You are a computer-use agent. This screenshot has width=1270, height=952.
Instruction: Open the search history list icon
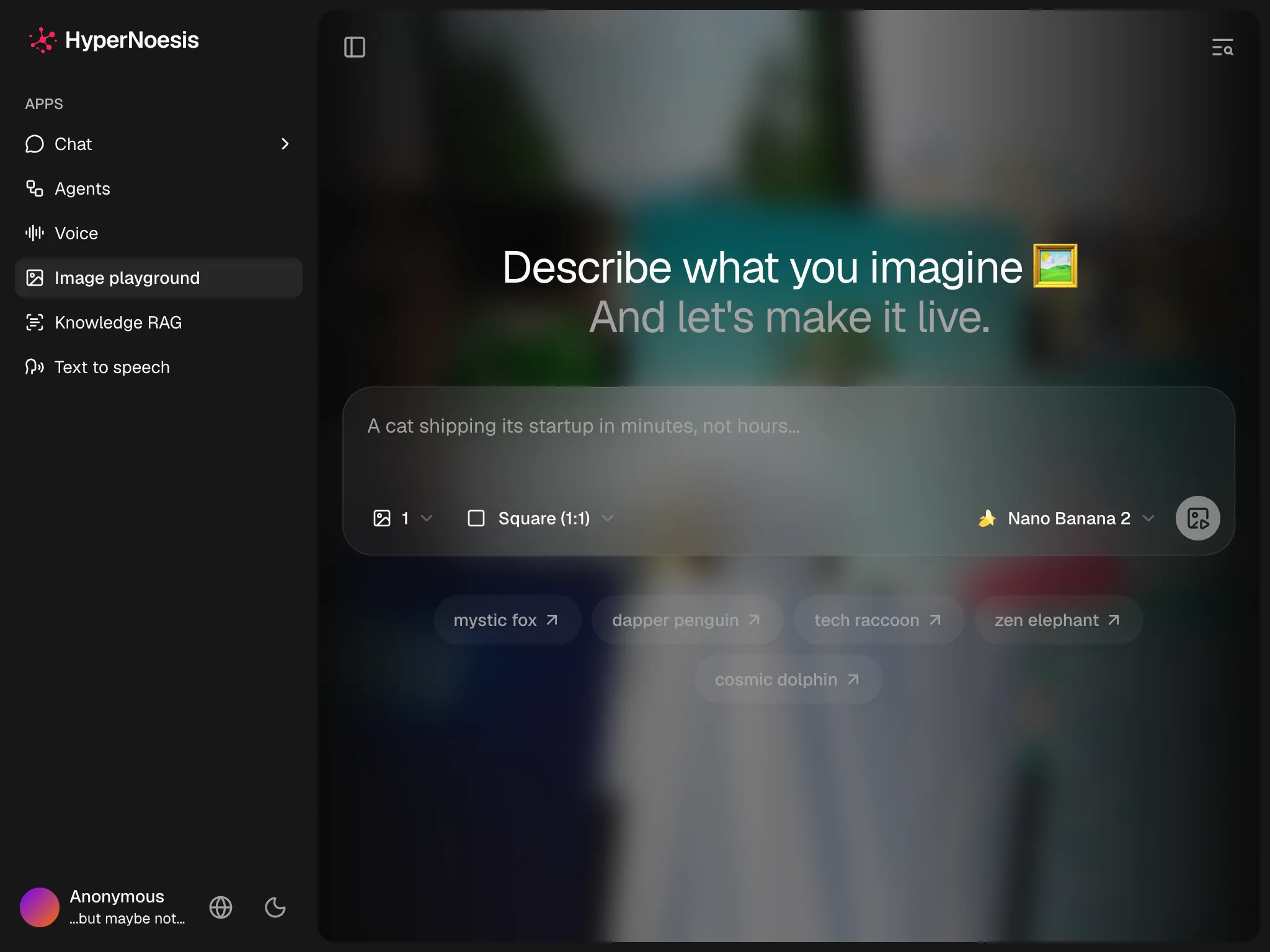1222,47
